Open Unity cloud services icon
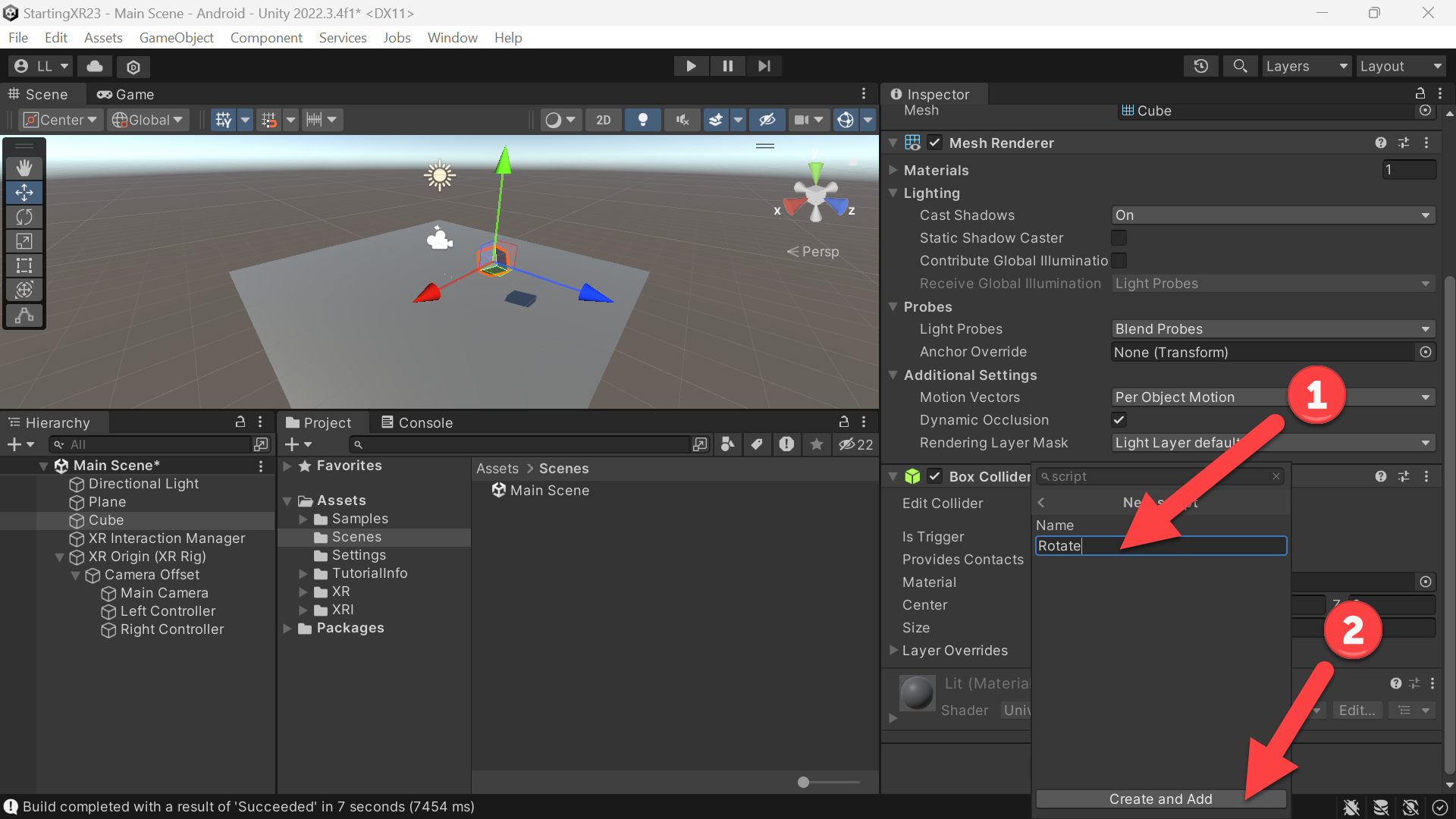 click(x=95, y=66)
